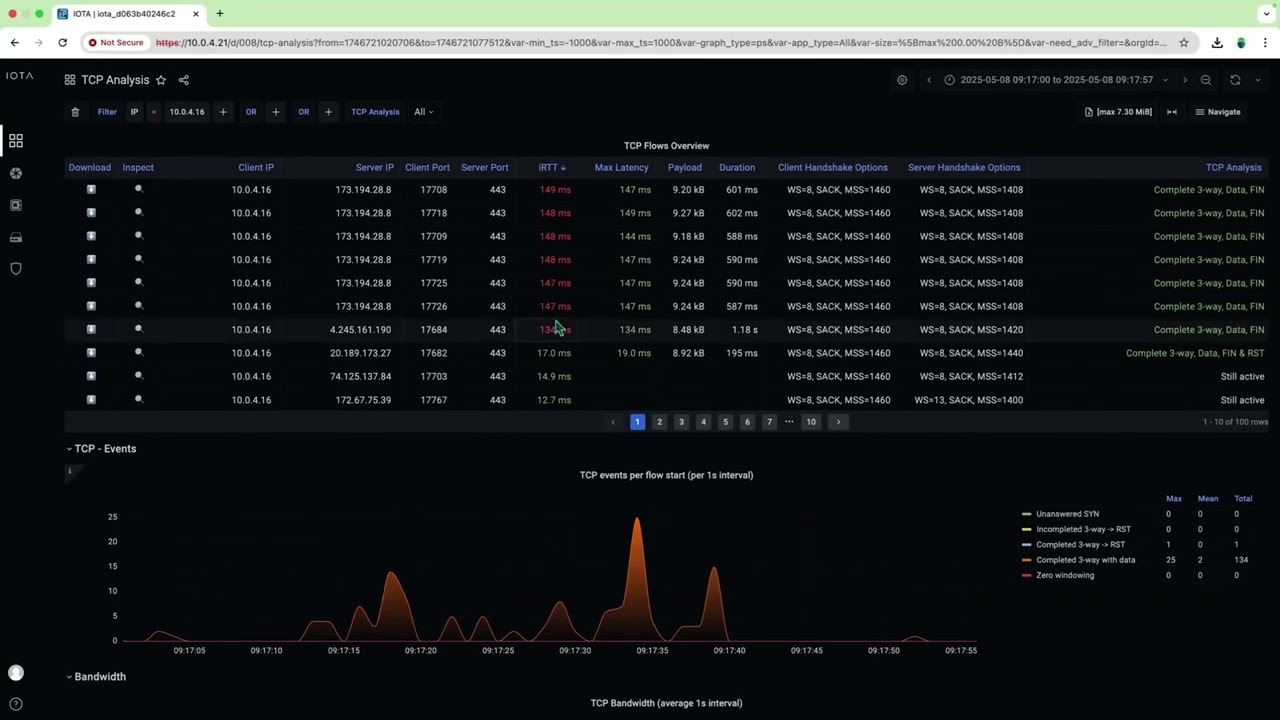The width and height of the screenshot is (1280, 720).
Task: Sort by Payload column header
Action: coord(685,167)
